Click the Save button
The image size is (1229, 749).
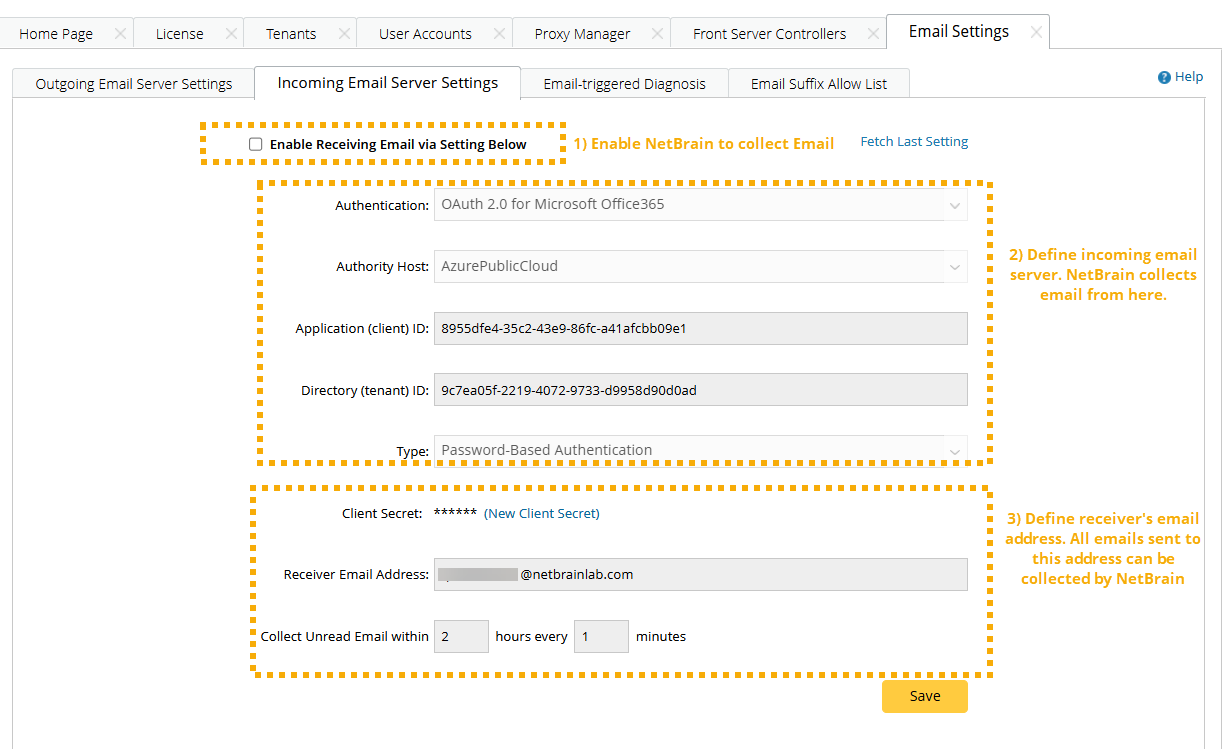pos(924,696)
